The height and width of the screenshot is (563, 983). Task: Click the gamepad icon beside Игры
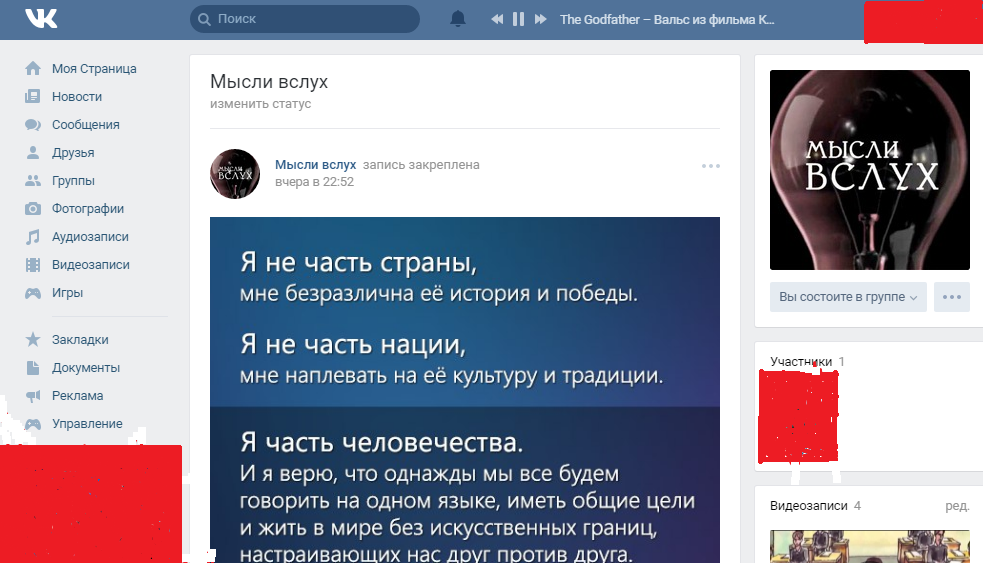[x=33, y=293]
